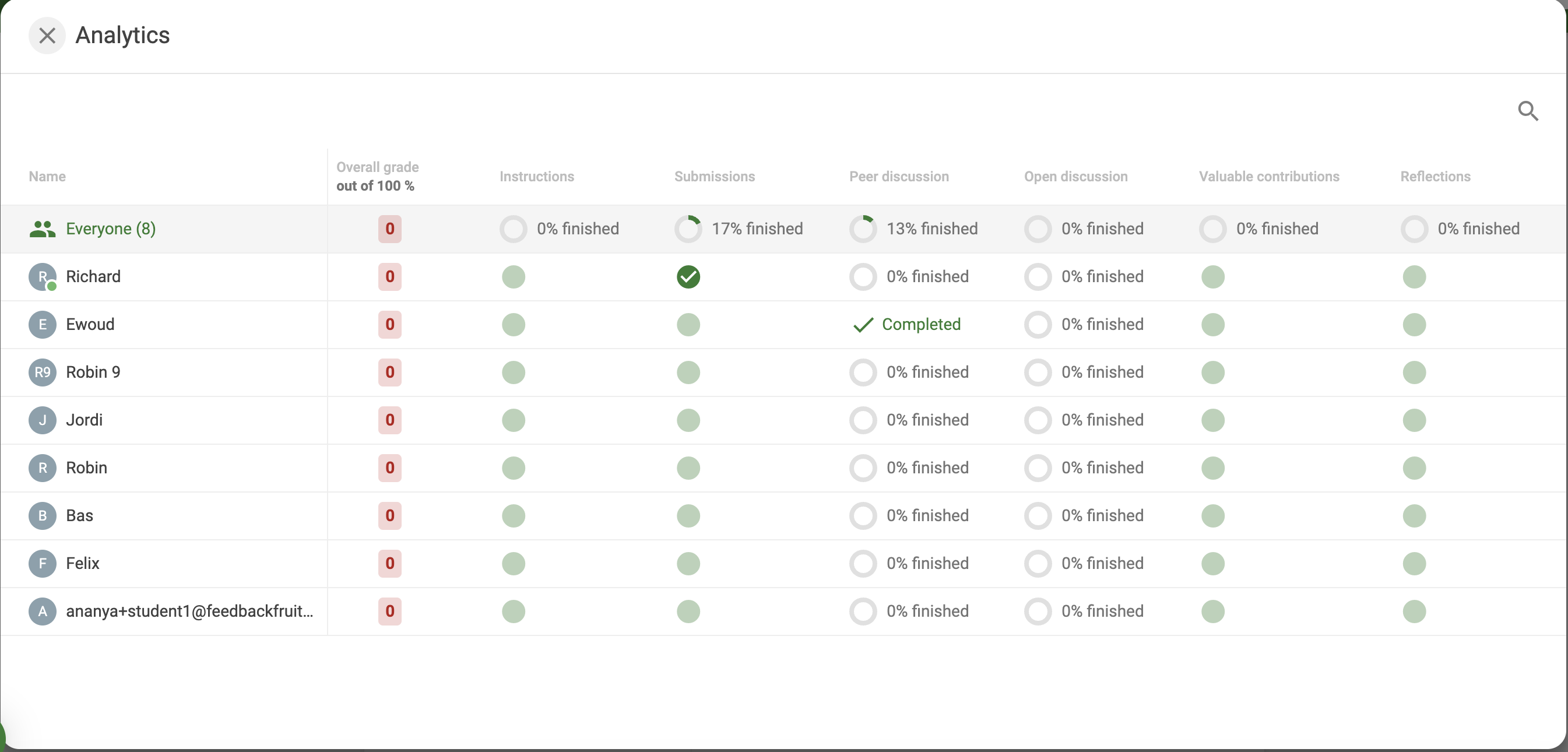Click Bas's Peer discussion 0% finished
The height and width of the screenshot is (752, 1568).
pyautogui.click(x=909, y=516)
